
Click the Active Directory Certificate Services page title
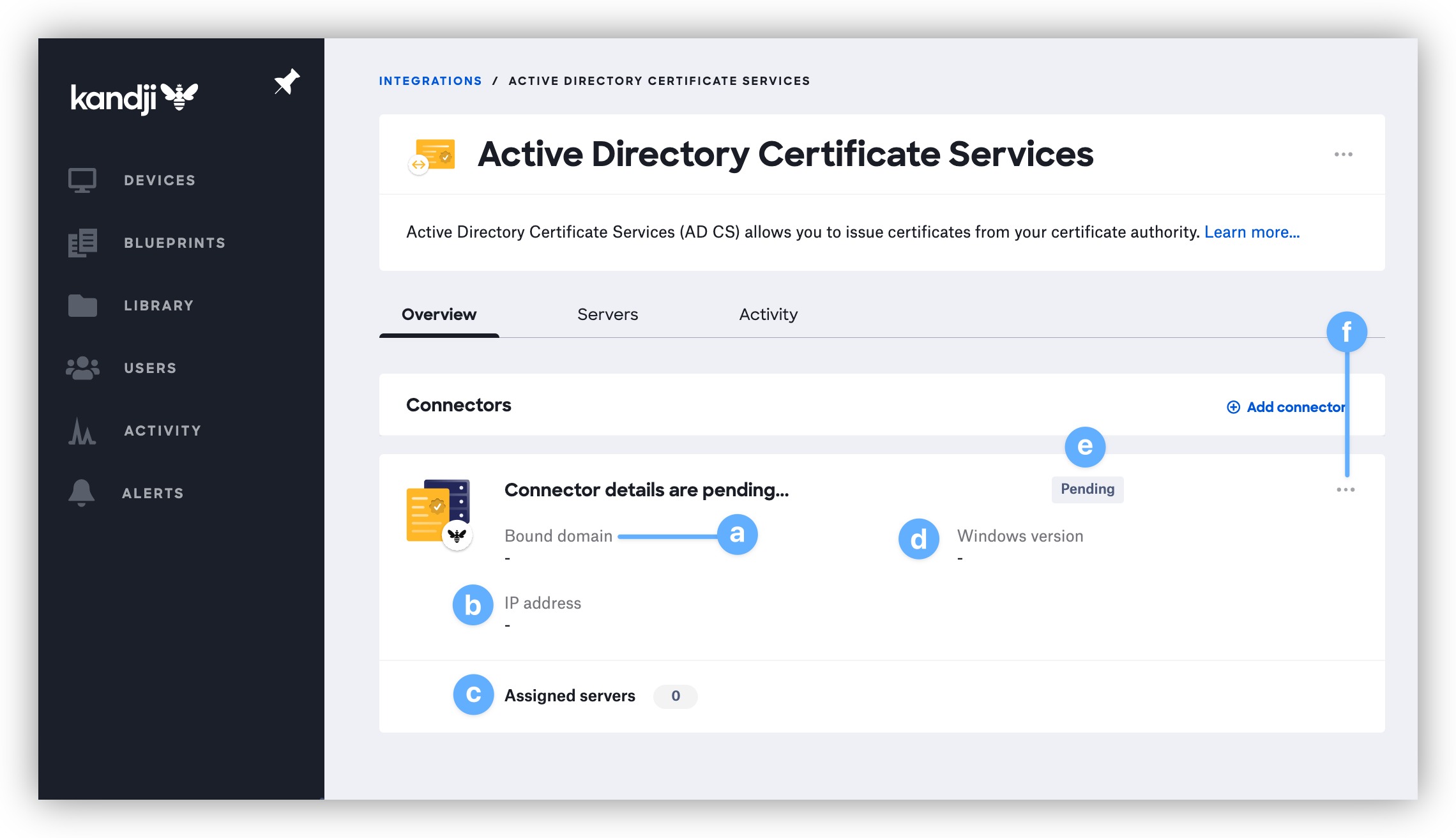pyautogui.click(x=785, y=155)
